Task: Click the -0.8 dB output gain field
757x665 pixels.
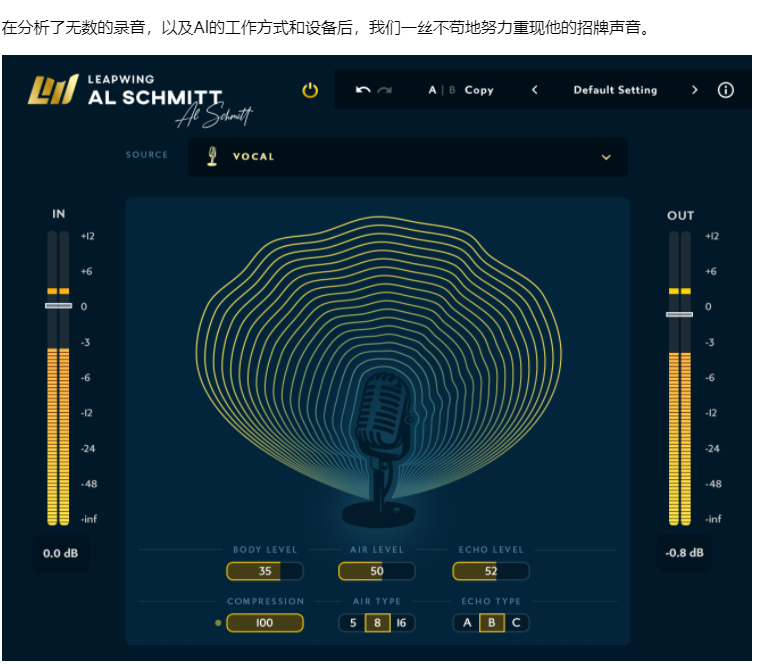Action: (684, 552)
